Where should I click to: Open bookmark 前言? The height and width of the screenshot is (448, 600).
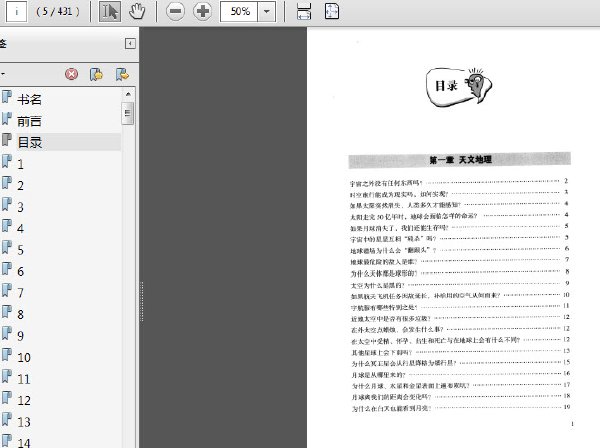click(29, 121)
